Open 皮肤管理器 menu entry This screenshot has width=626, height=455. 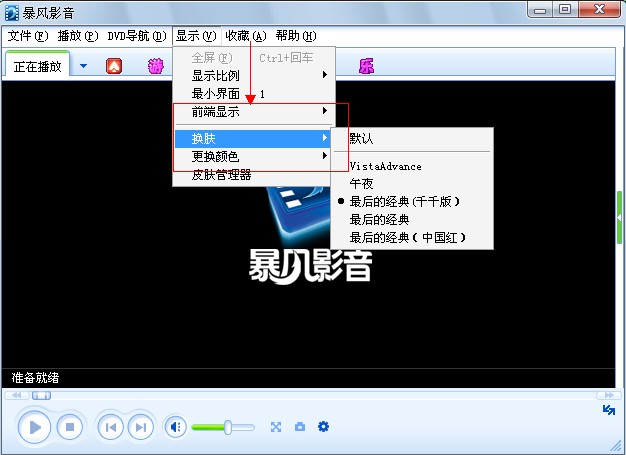click(x=254, y=175)
